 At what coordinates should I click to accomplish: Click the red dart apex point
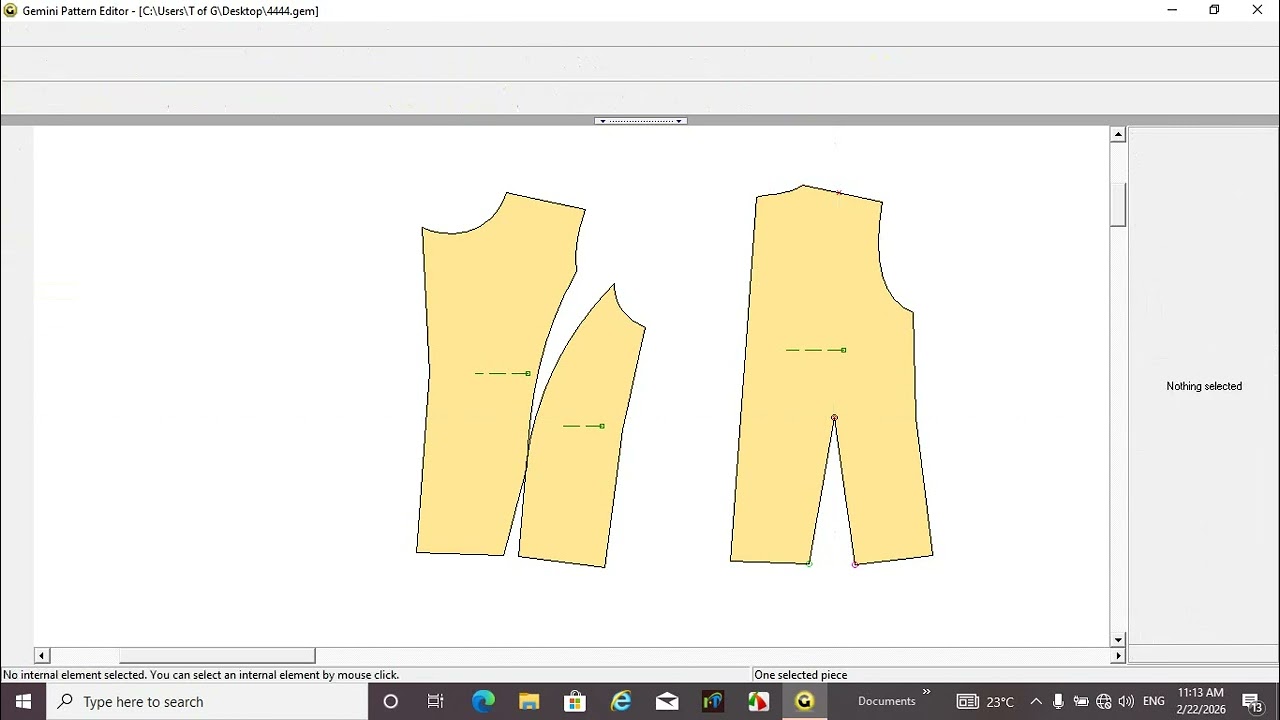834,418
